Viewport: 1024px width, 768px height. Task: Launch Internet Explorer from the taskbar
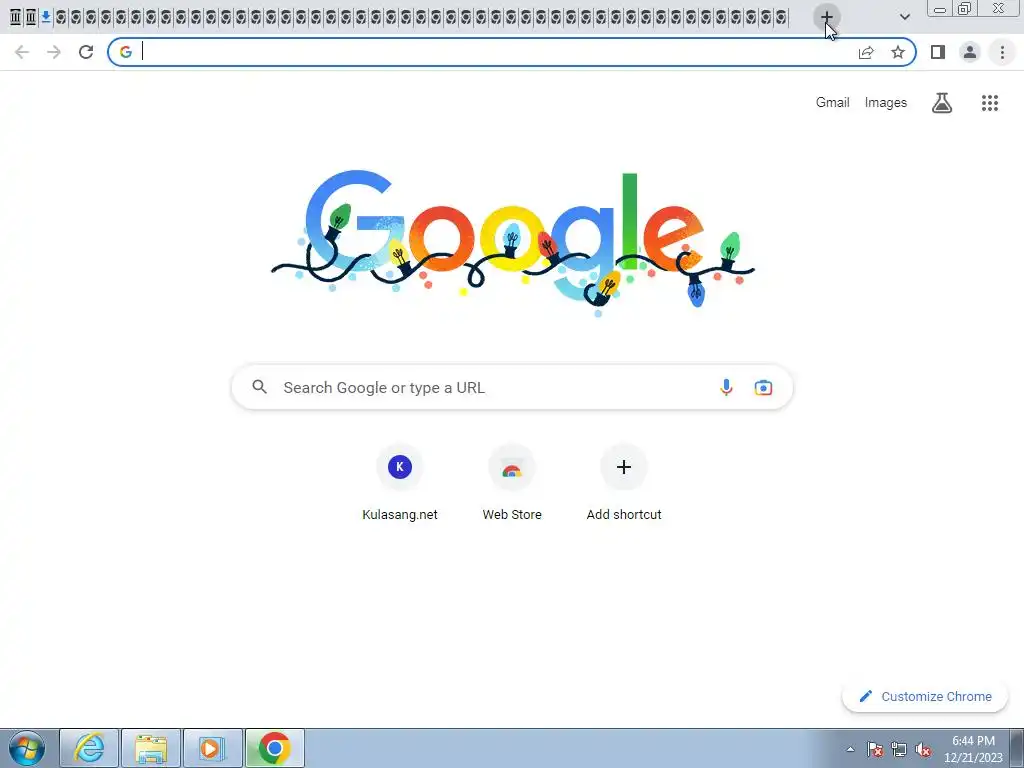(89, 748)
